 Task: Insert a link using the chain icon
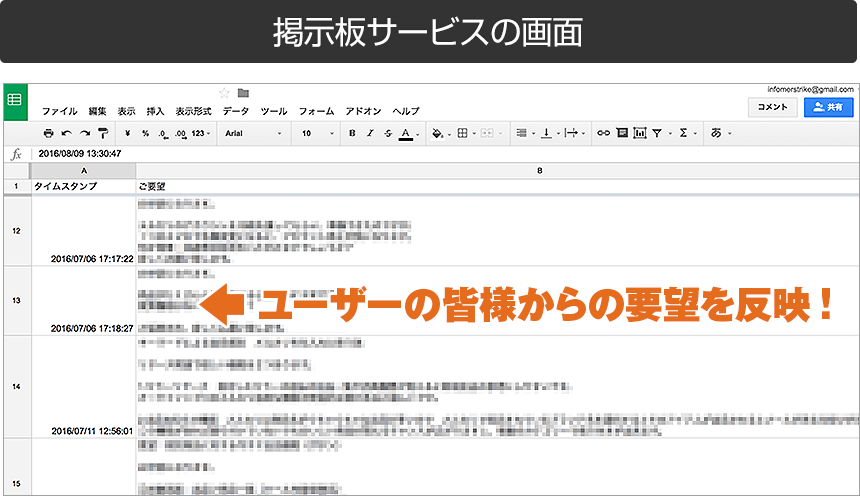(x=602, y=133)
